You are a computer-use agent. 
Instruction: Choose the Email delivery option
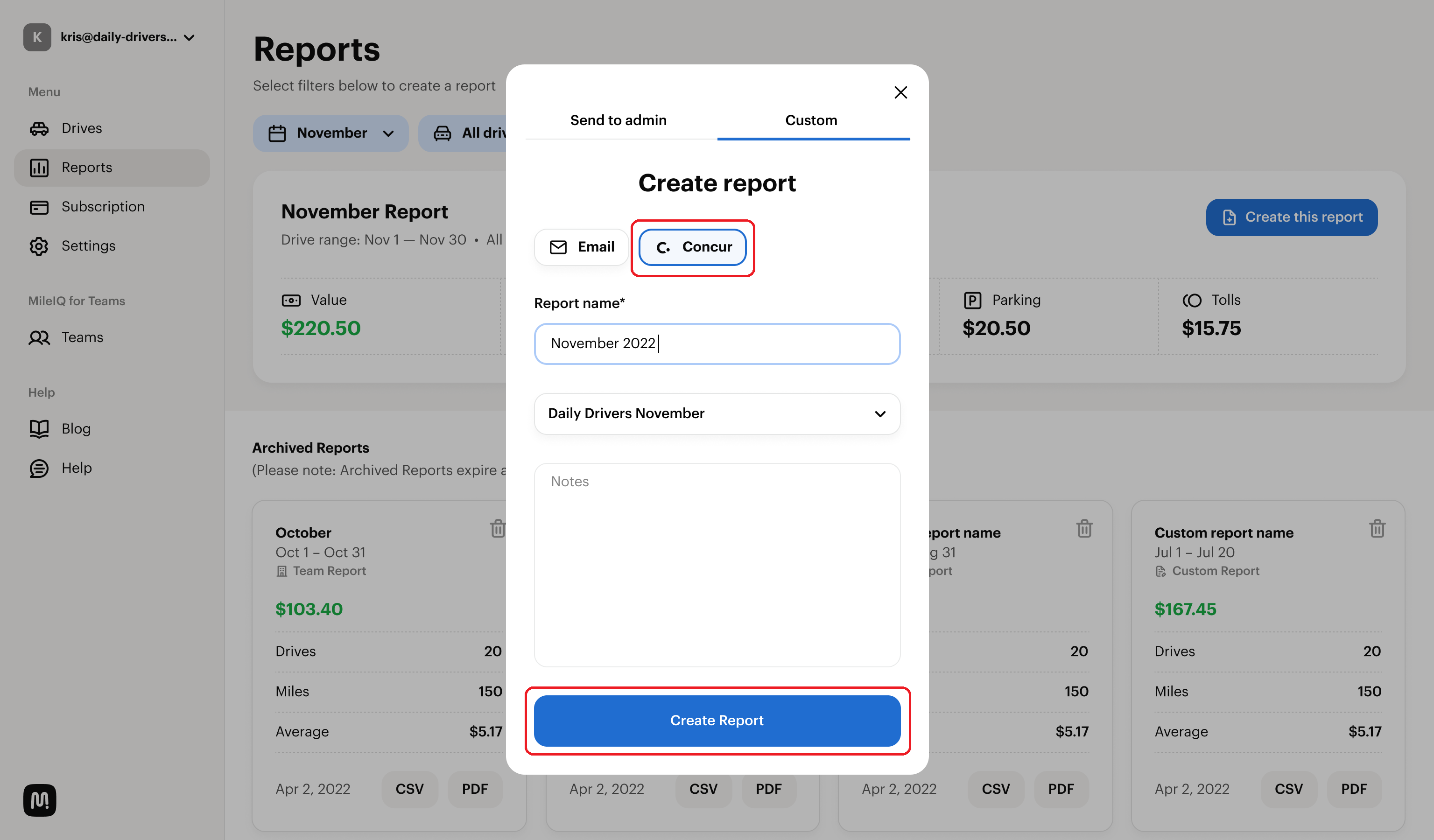pos(582,247)
